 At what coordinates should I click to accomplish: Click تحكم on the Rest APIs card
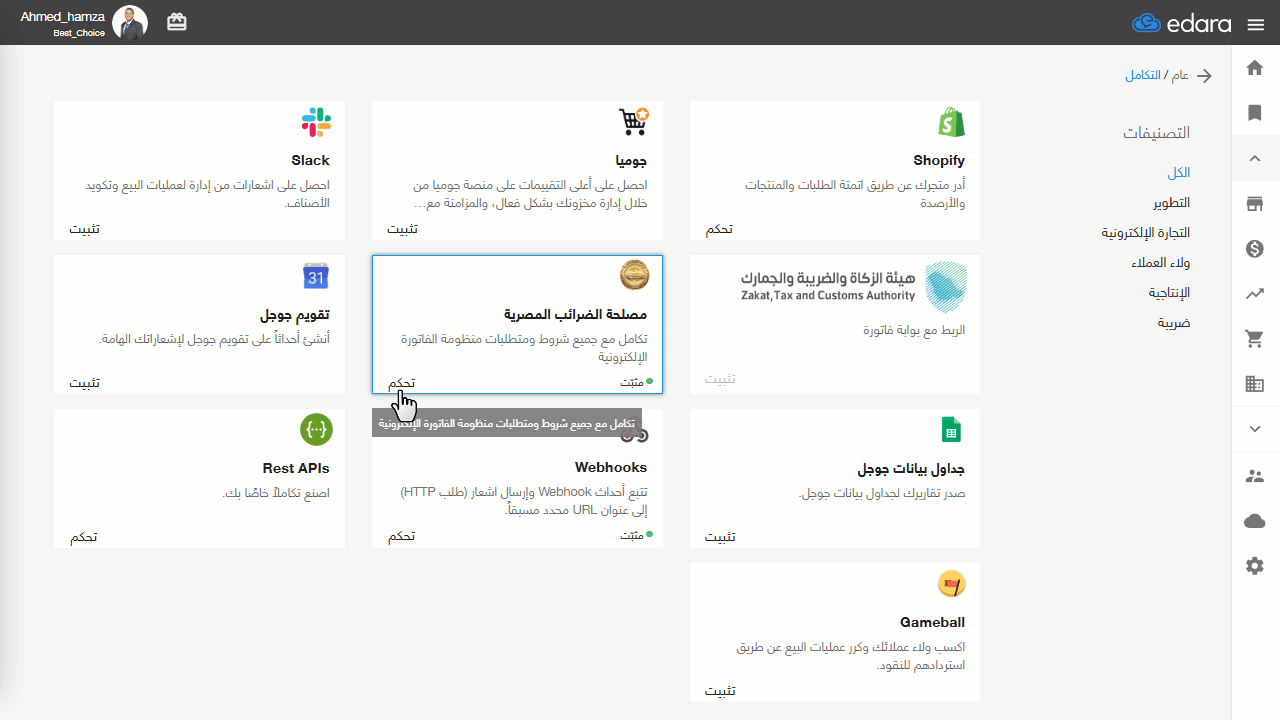click(x=83, y=537)
